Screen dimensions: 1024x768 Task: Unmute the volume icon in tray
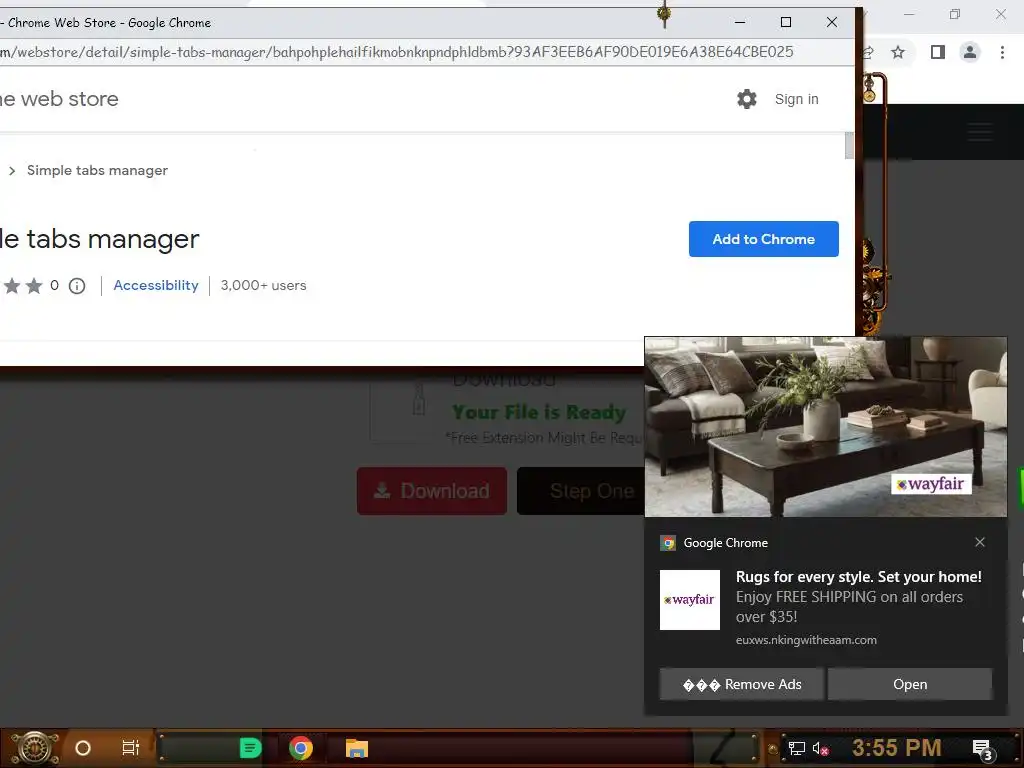(820, 748)
